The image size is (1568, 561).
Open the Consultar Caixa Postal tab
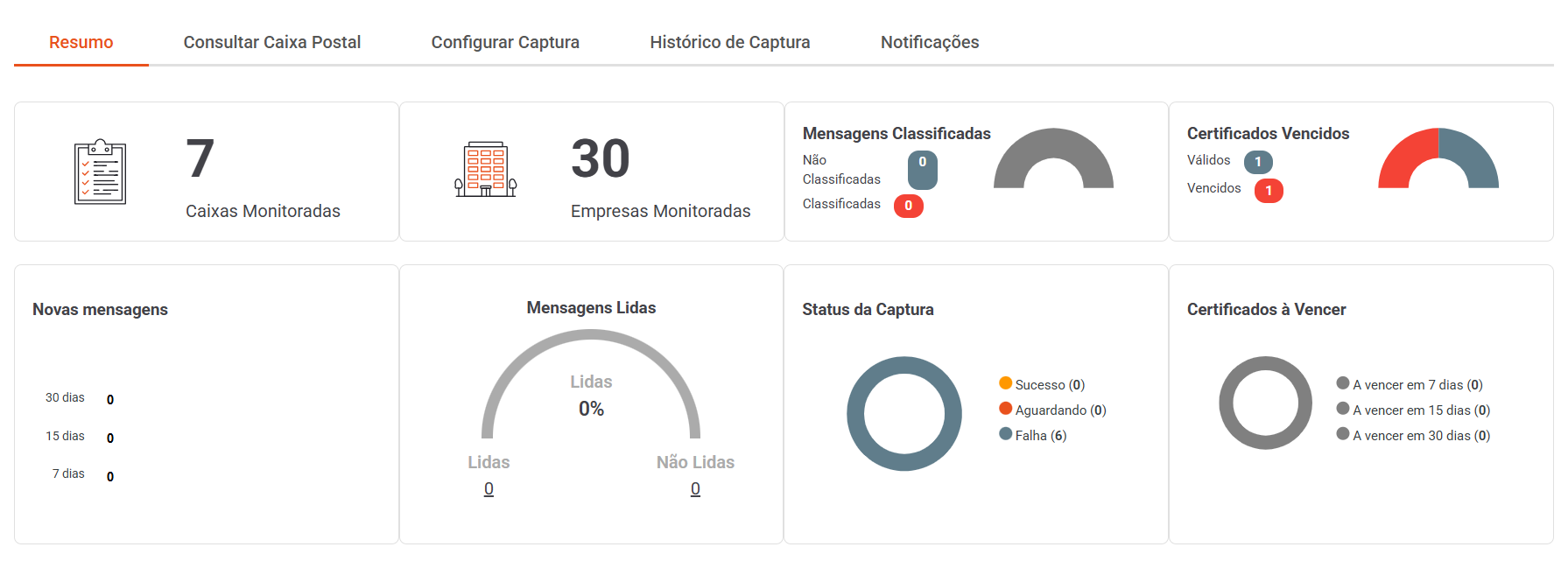tap(272, 42)
